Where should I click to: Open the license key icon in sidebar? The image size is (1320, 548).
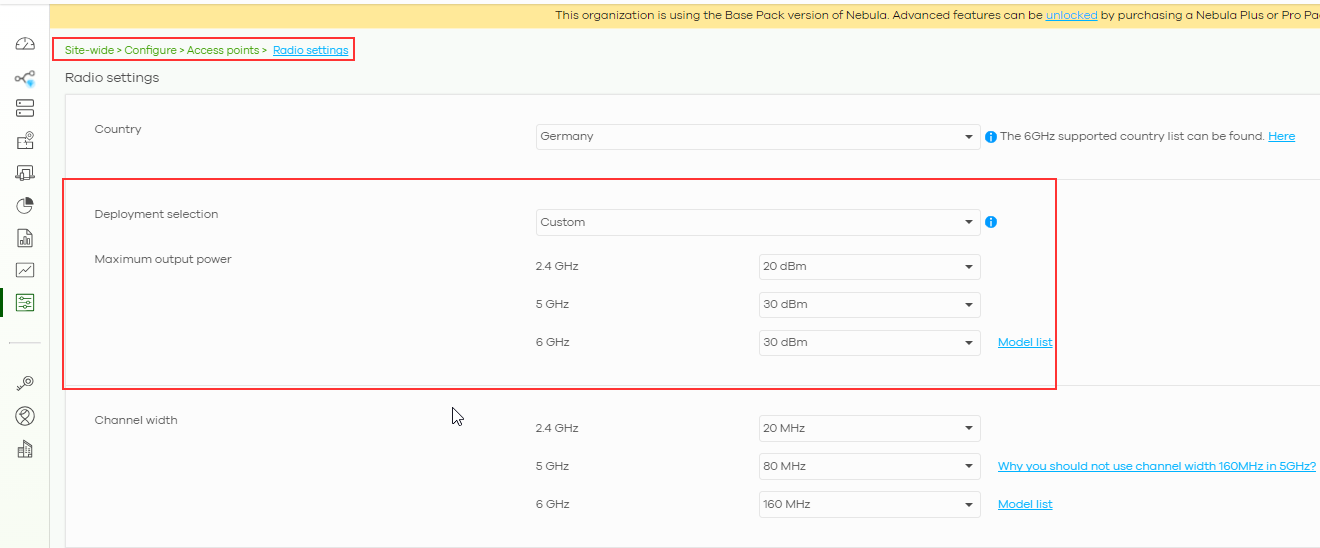[x=25, y=383]
